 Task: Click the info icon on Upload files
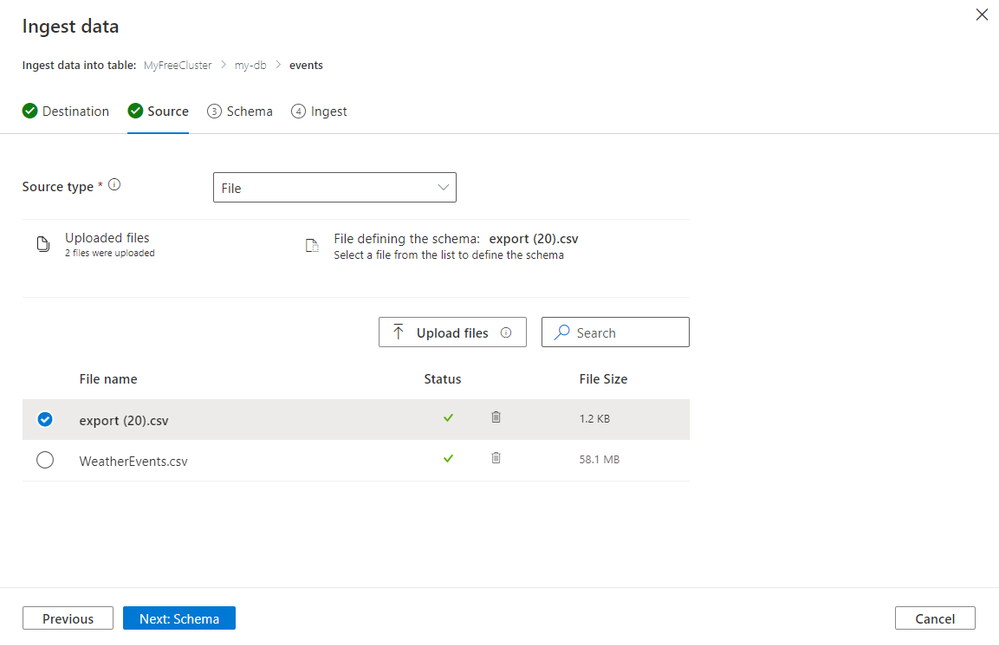coord(506,333)
